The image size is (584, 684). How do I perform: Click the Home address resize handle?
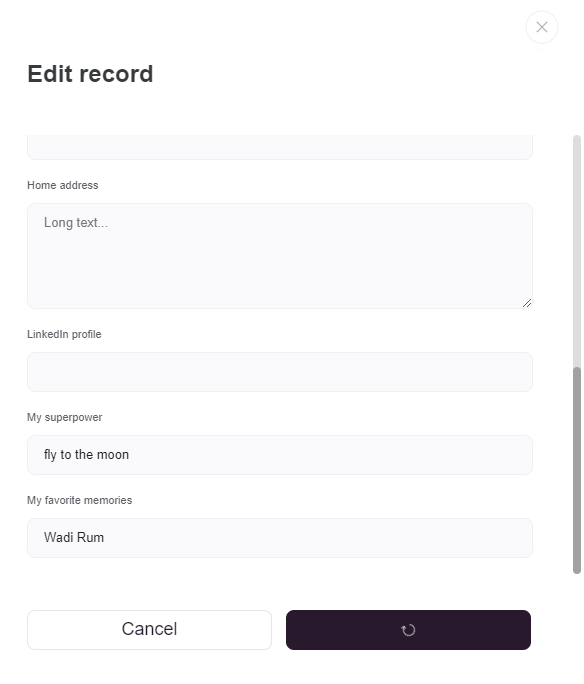[x=527, y=303]
